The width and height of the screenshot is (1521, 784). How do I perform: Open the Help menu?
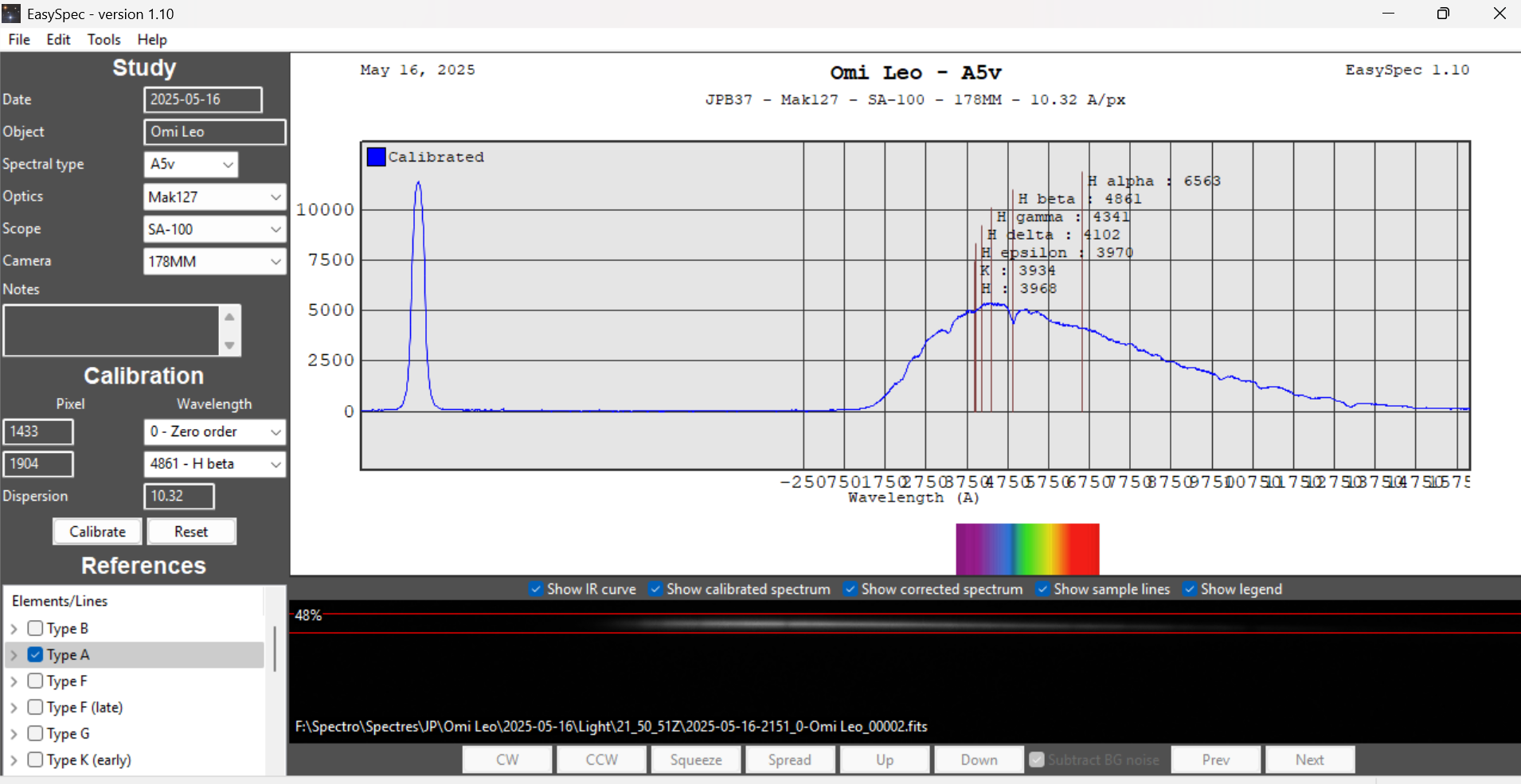point(152,40)
